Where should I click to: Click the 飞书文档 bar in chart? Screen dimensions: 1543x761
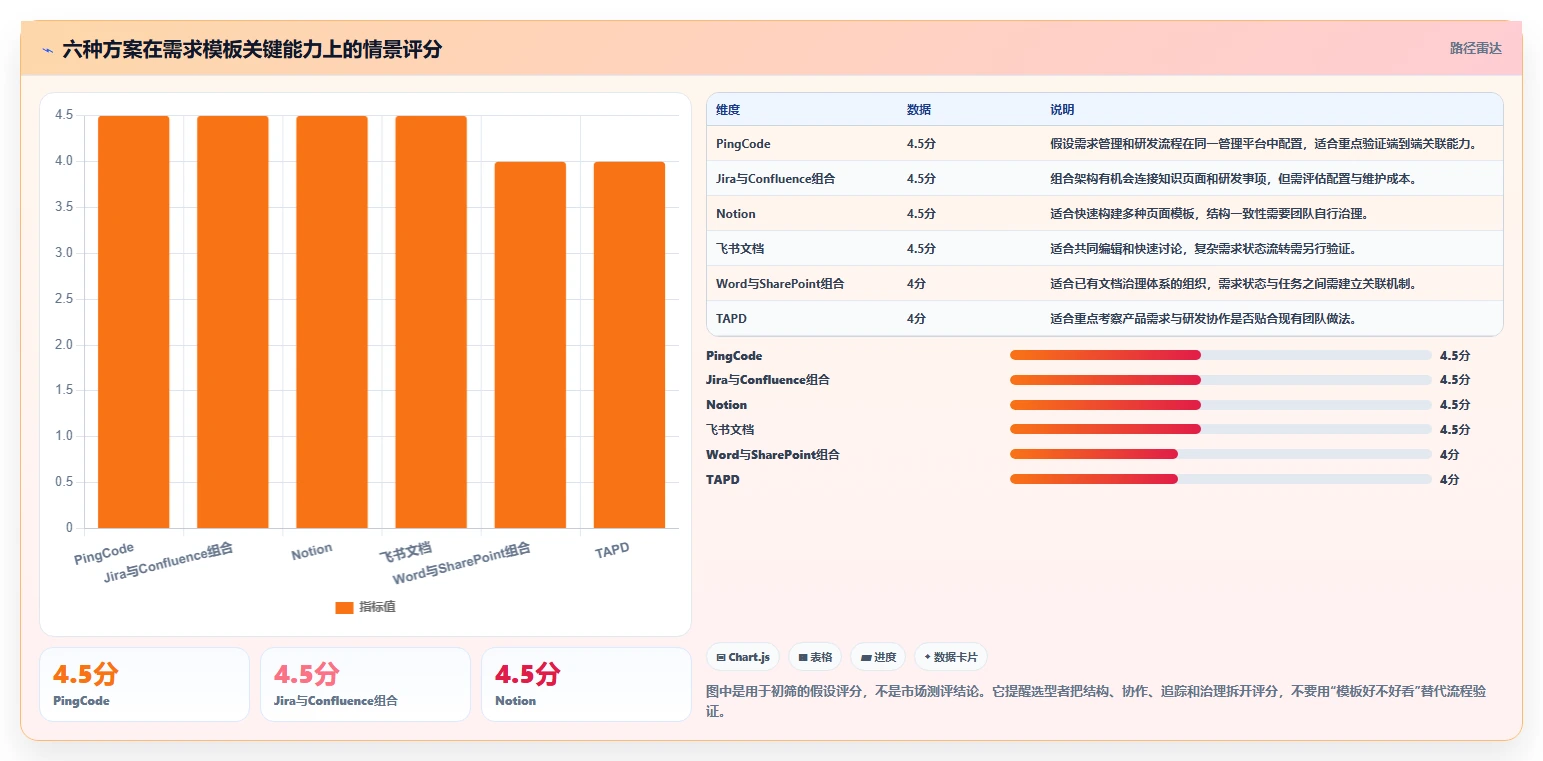431,322
